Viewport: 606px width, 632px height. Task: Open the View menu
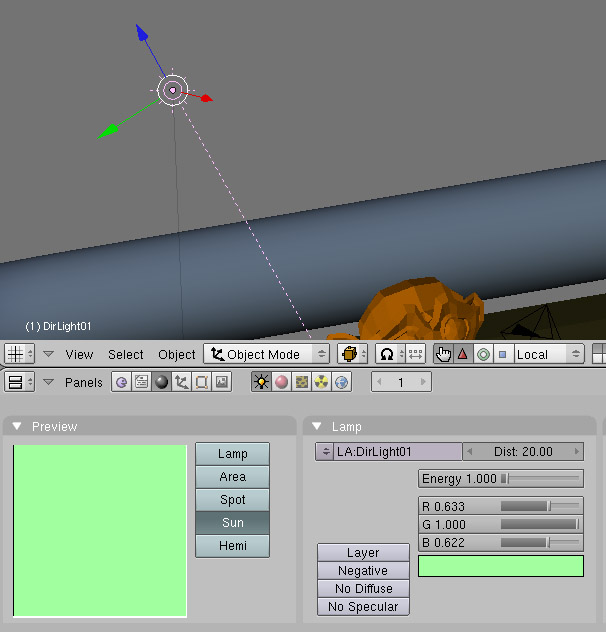(79, 354)
